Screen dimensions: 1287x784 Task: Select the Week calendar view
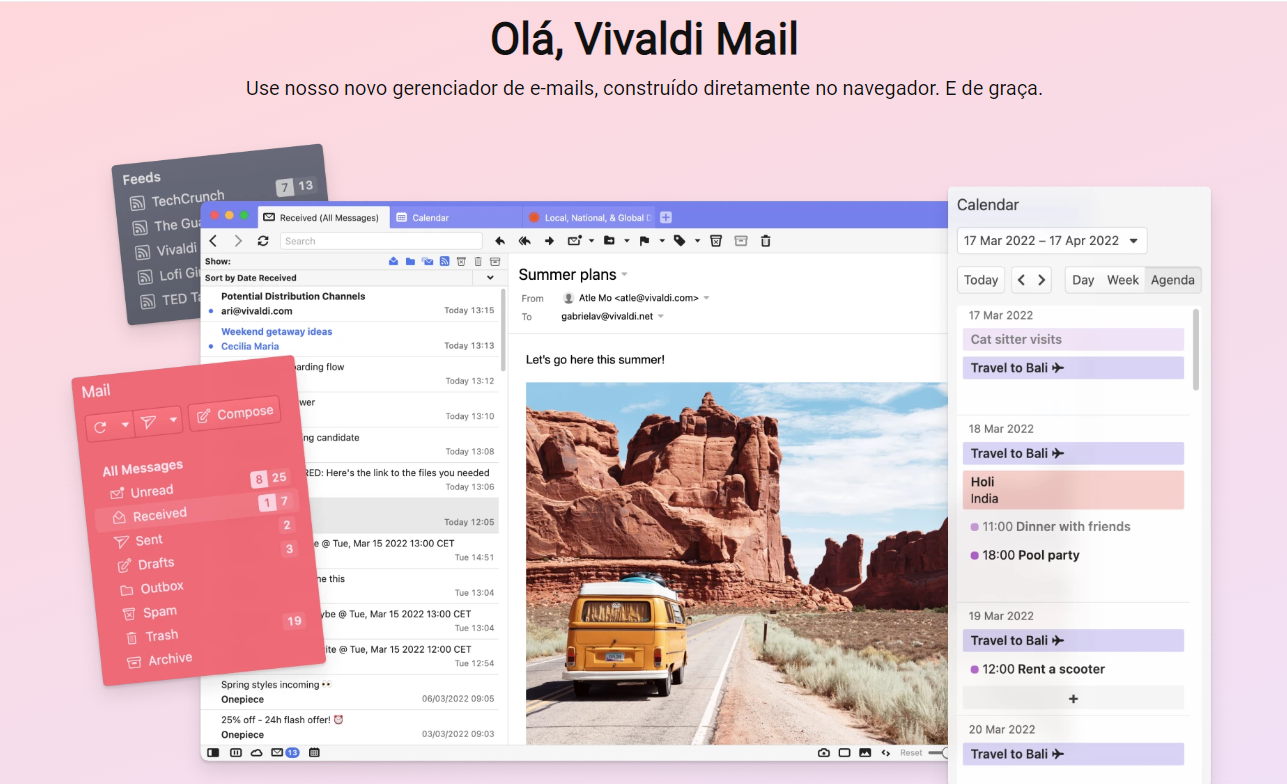coord(1123,280)
